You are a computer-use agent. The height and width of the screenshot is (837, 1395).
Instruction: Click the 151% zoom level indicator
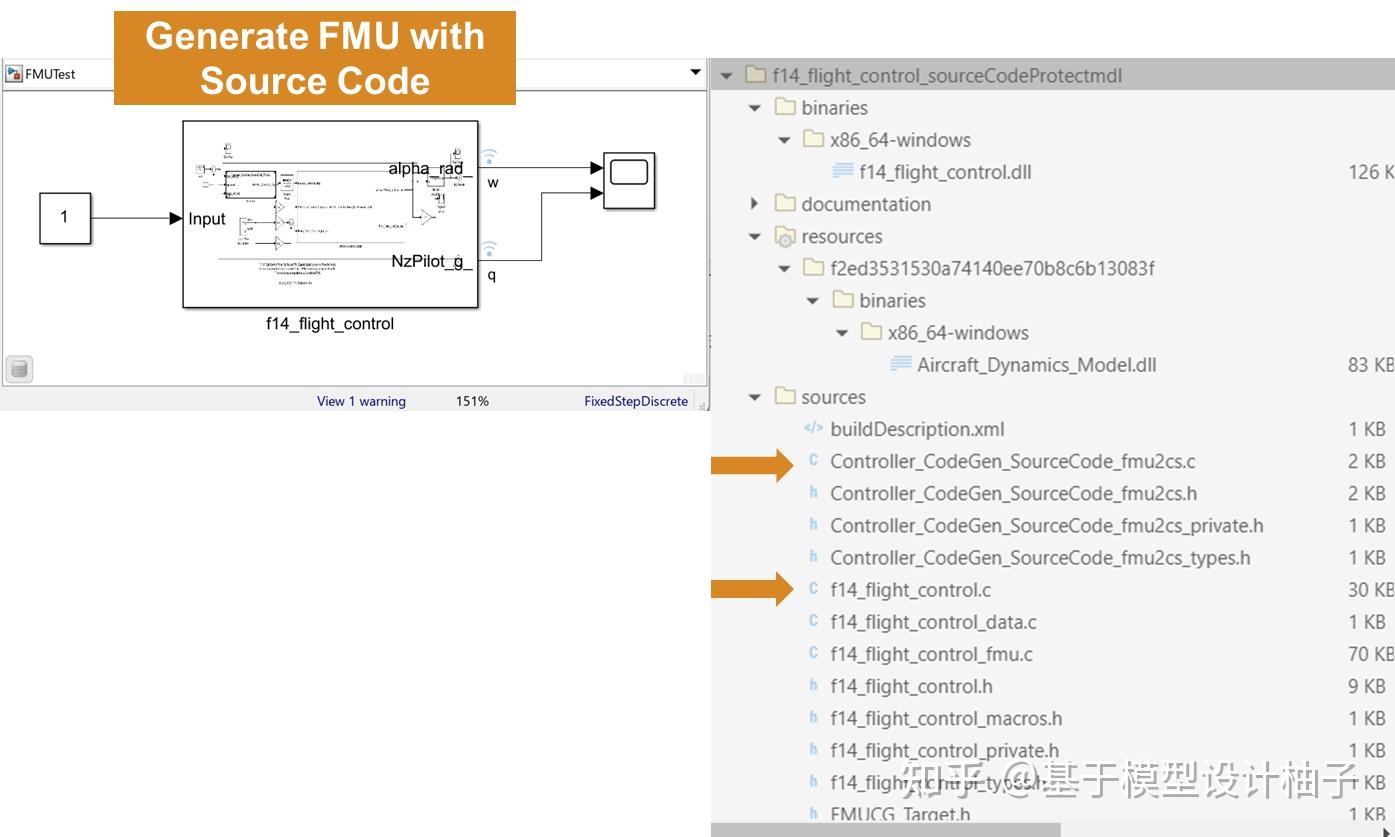point(472,400)
